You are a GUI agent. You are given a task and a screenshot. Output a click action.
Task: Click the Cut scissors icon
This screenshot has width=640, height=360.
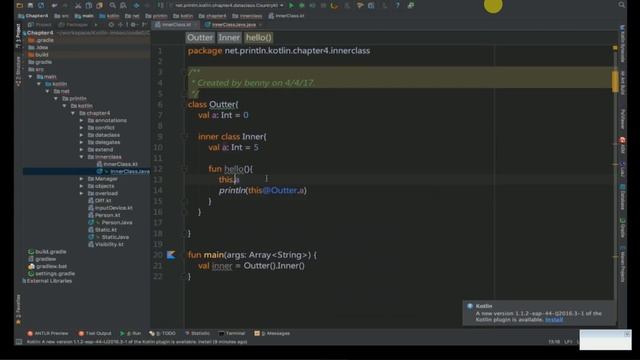click(x=78, y=5)
